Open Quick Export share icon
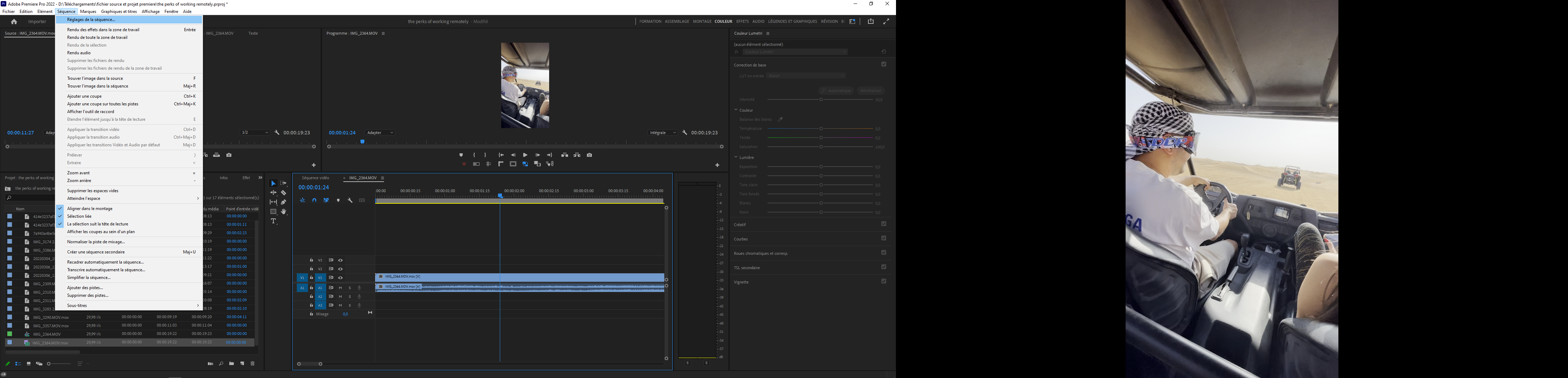Viewport: 1568px width, 378px height. tap(870, 22)
